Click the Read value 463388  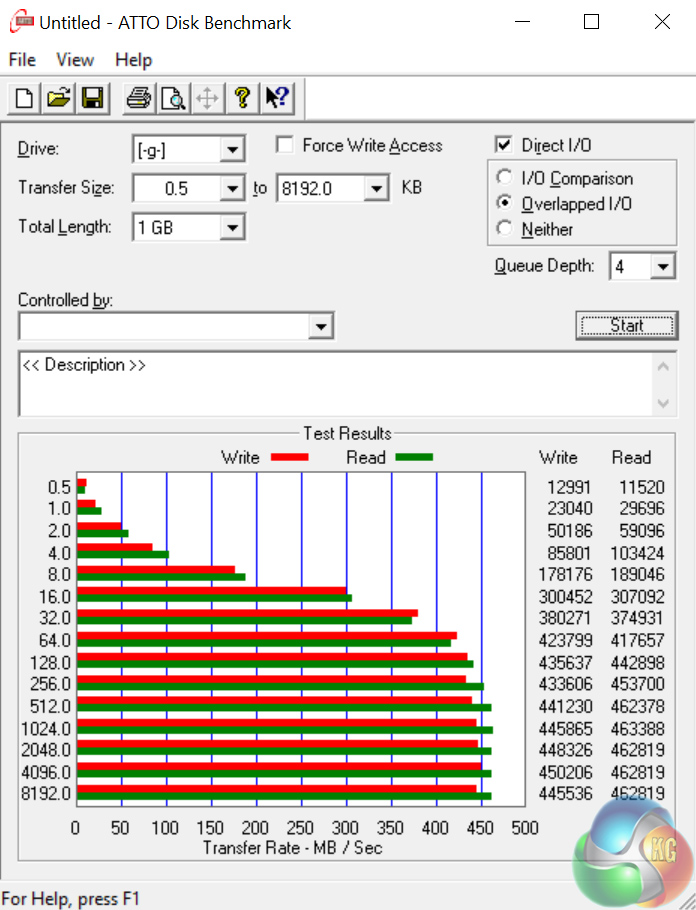point(637,728)
